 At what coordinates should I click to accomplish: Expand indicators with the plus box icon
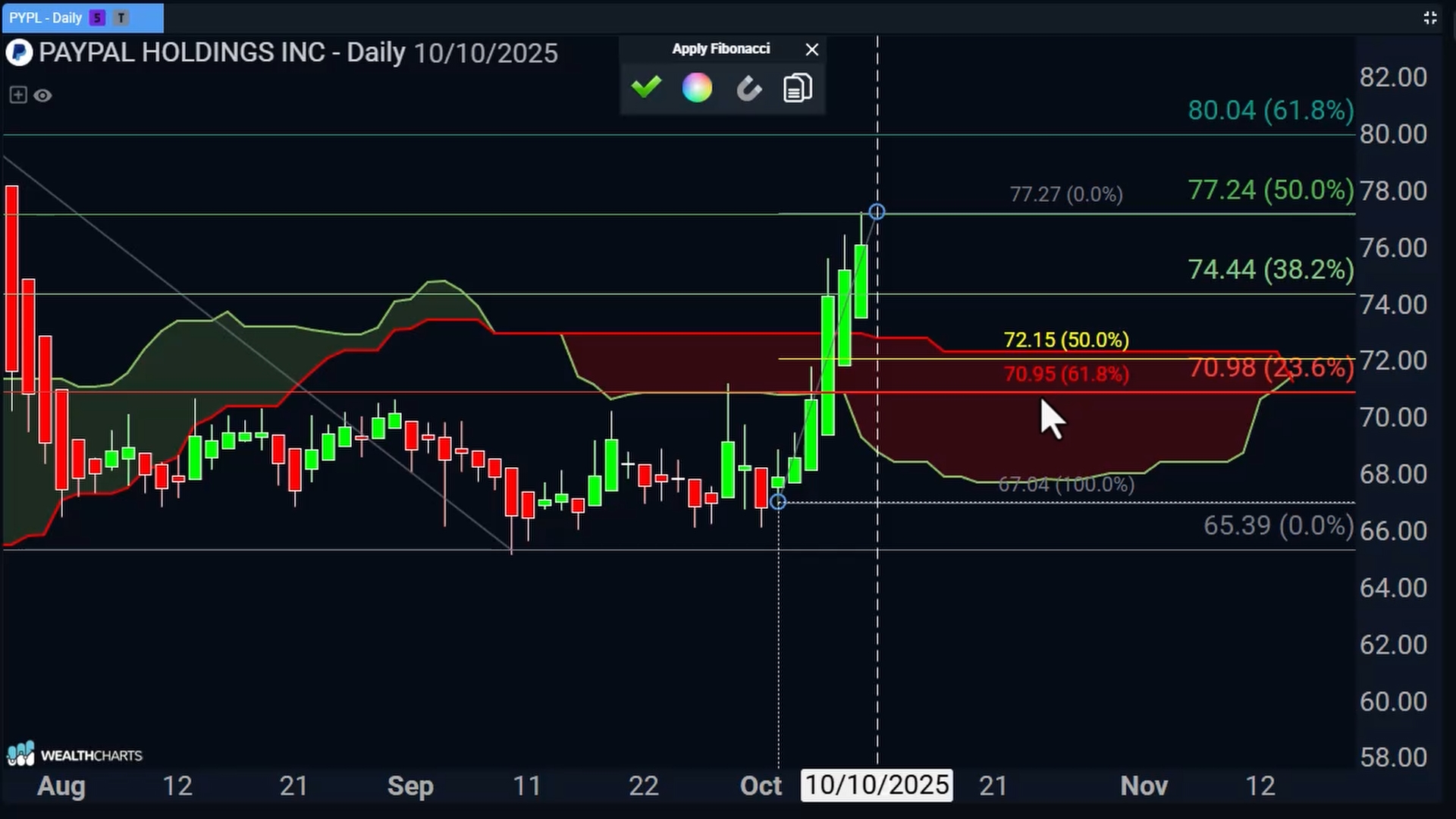18,95
